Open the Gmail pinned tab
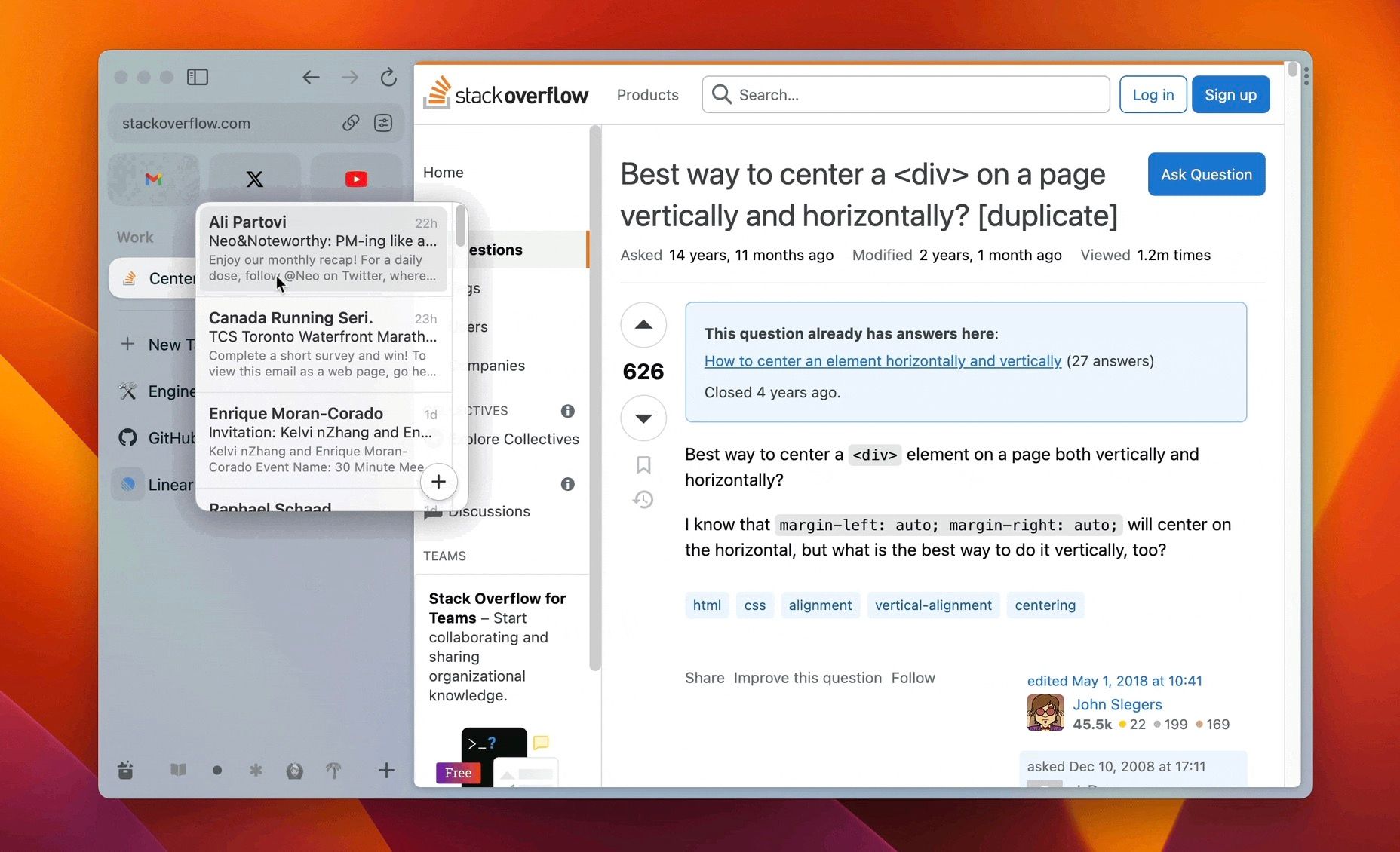1400x852 pixels. tap(154, 179)
